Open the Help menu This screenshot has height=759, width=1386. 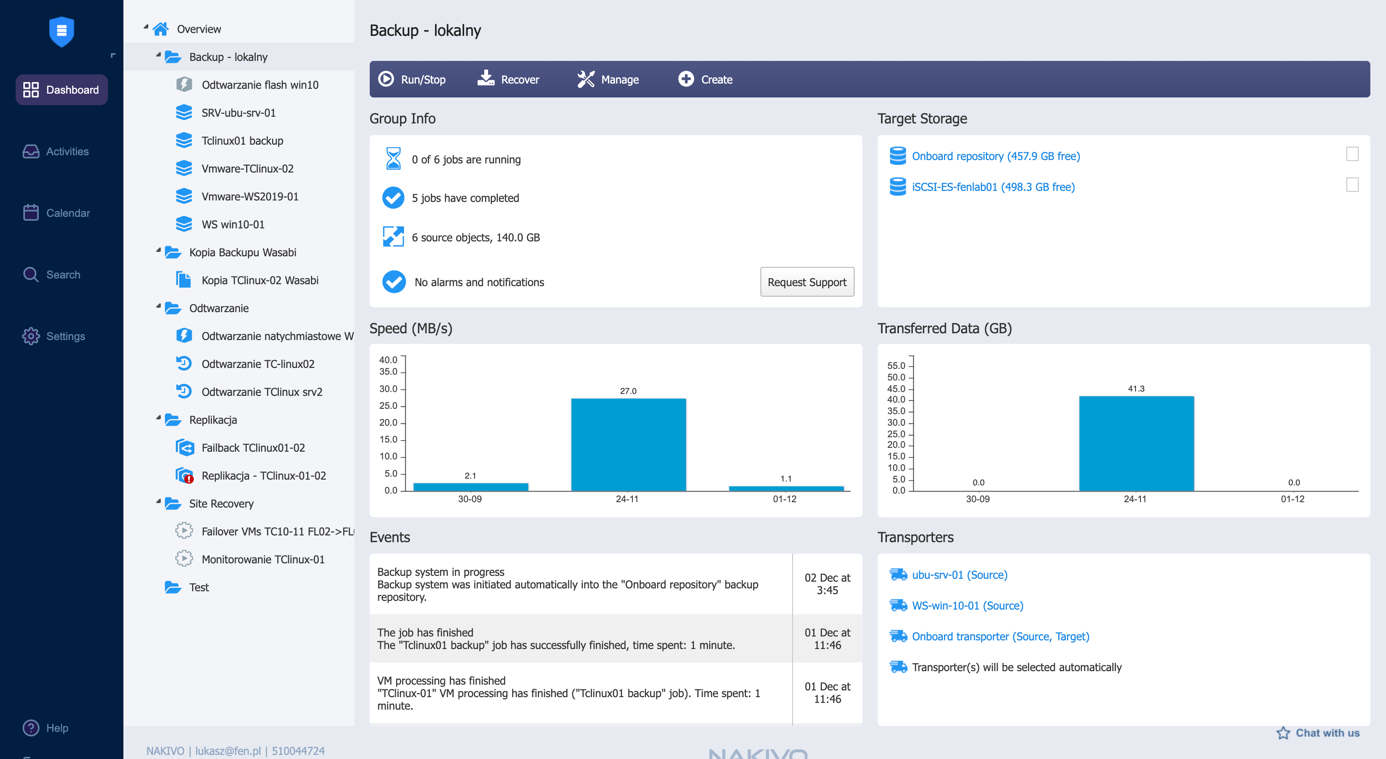[46, 728]
